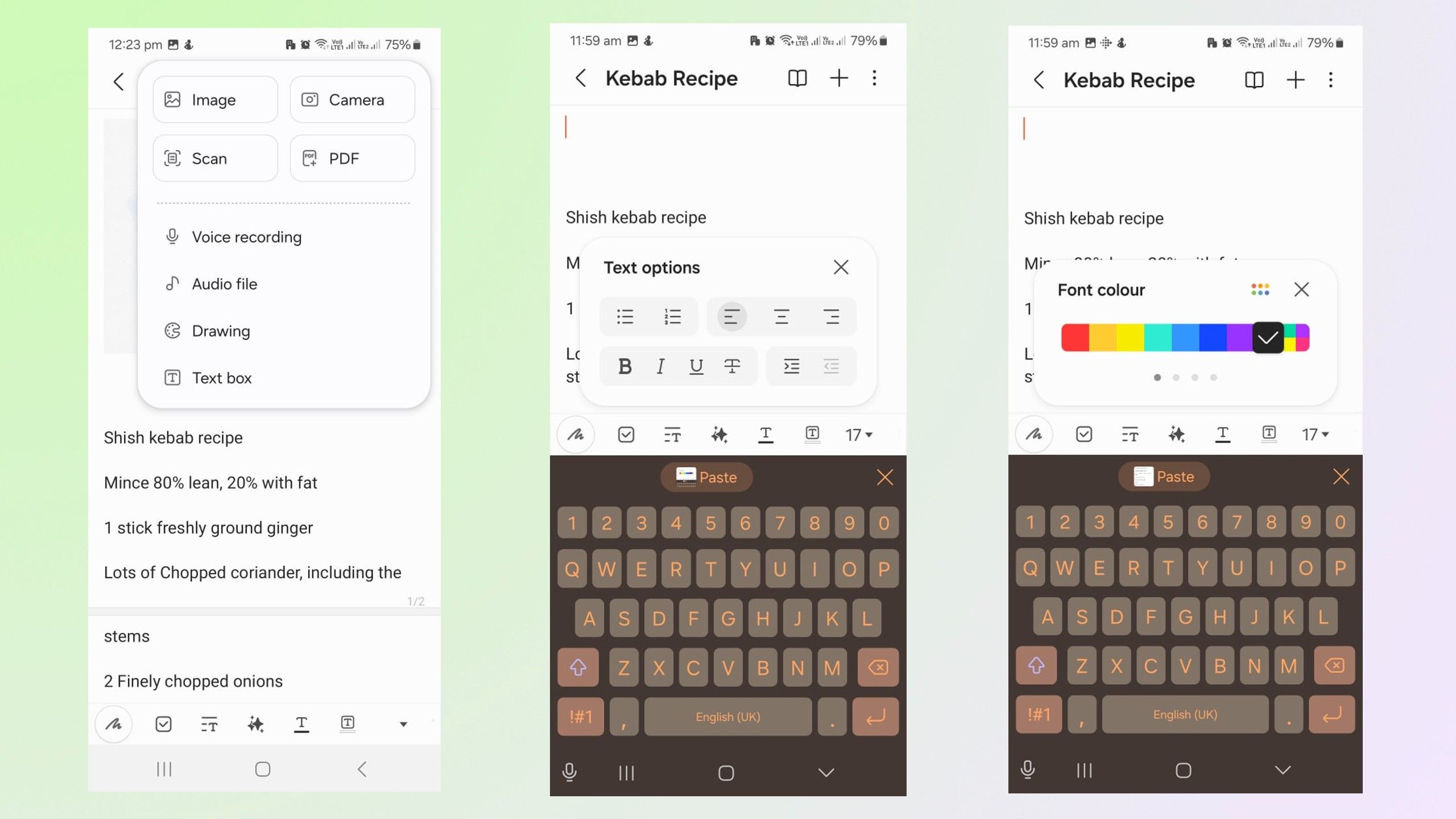The height and width of the screenshot is (819, 1456).
Task: Select the bullet list formatting icon
Action: pyautogui.click(x=625, y=316)
